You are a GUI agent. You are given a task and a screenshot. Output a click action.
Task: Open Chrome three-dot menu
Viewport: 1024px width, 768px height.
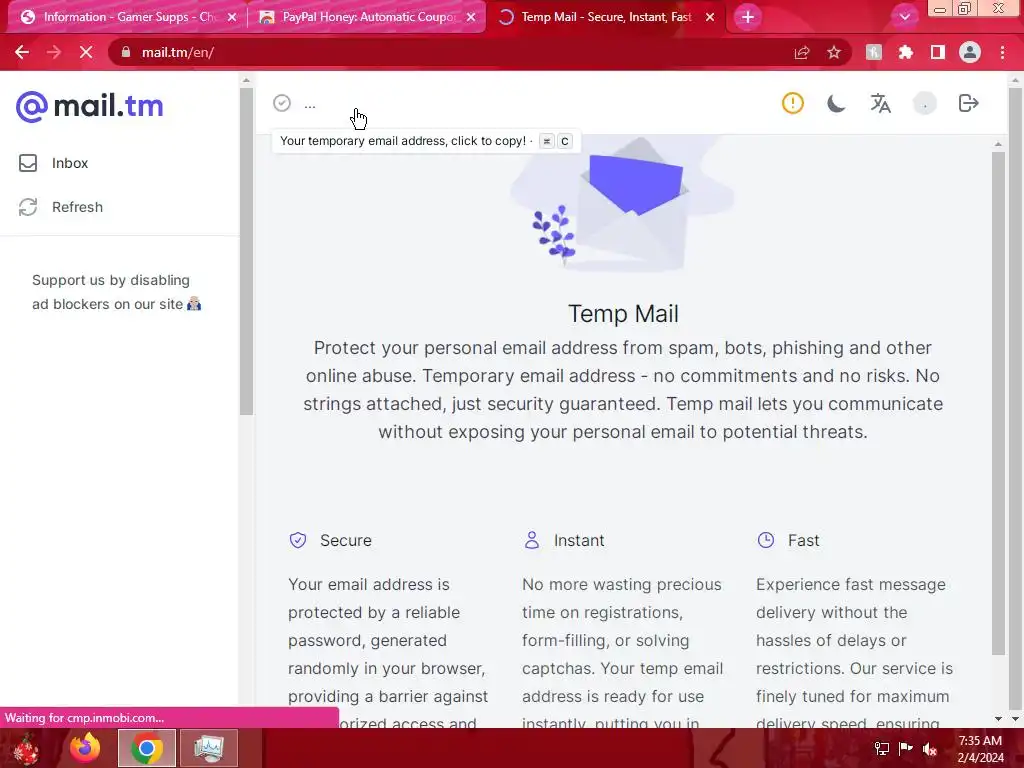point(1002,52)
